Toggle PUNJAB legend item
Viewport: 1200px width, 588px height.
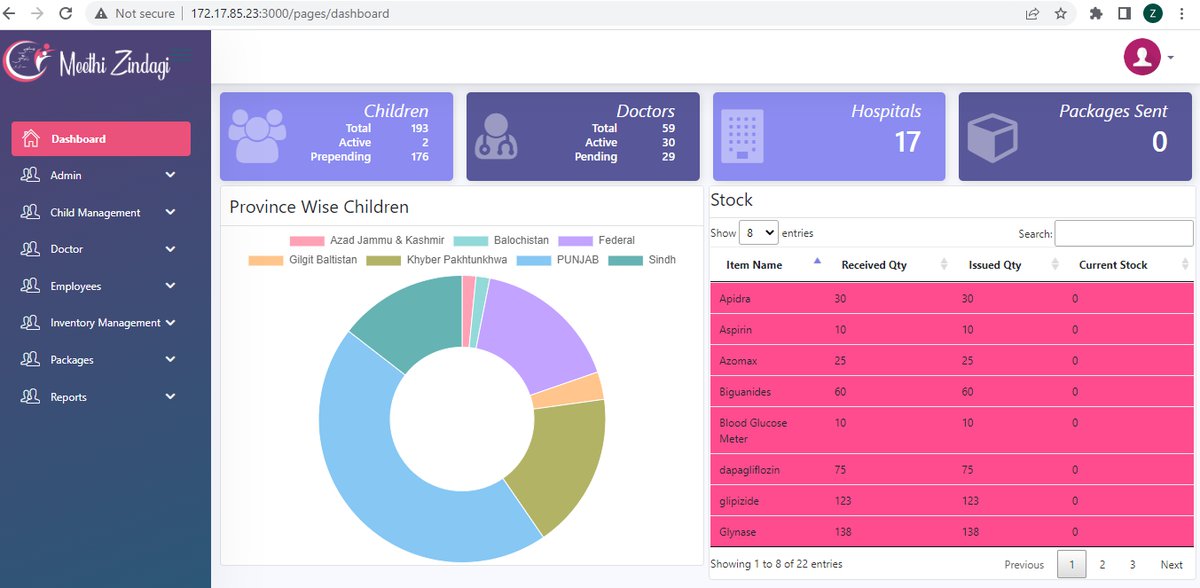tap(559, 260)
